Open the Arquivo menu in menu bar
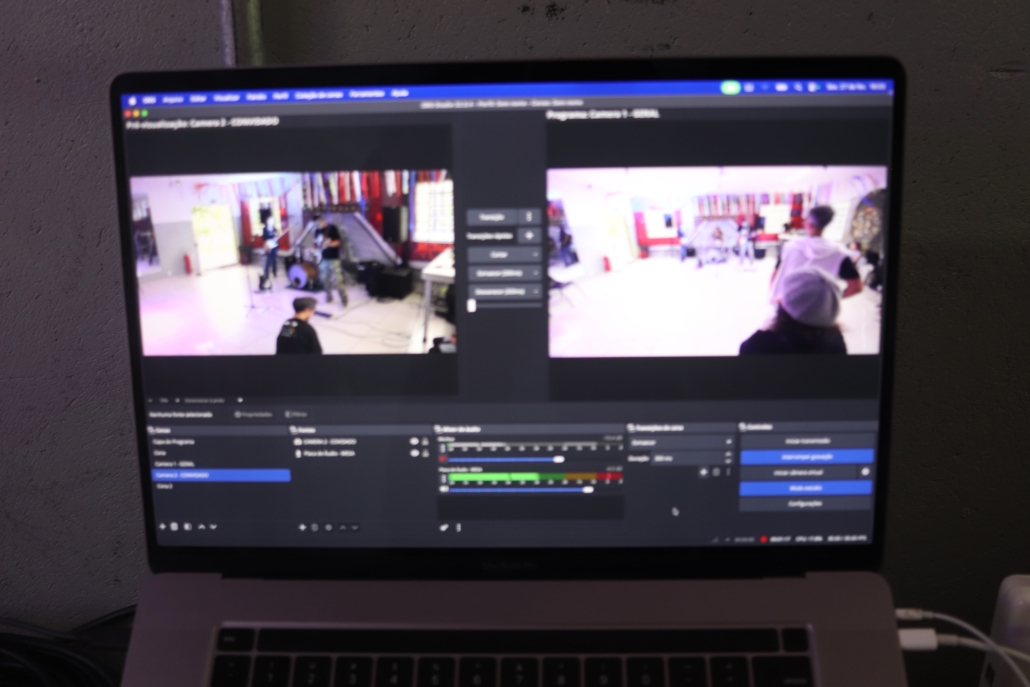 (x=172, y=98)
